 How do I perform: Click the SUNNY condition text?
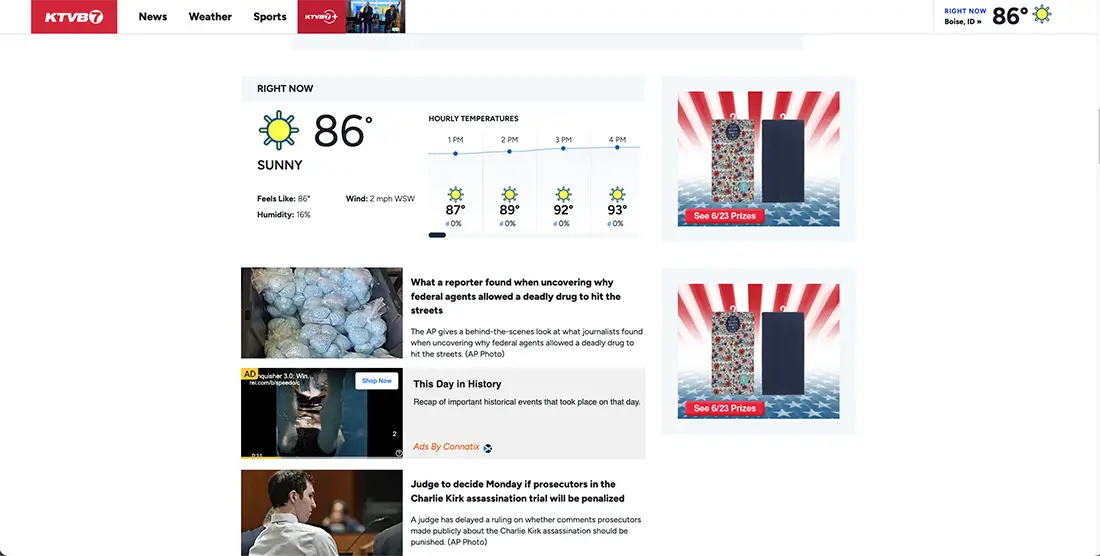pyautogui.click(x=280, y=165)
